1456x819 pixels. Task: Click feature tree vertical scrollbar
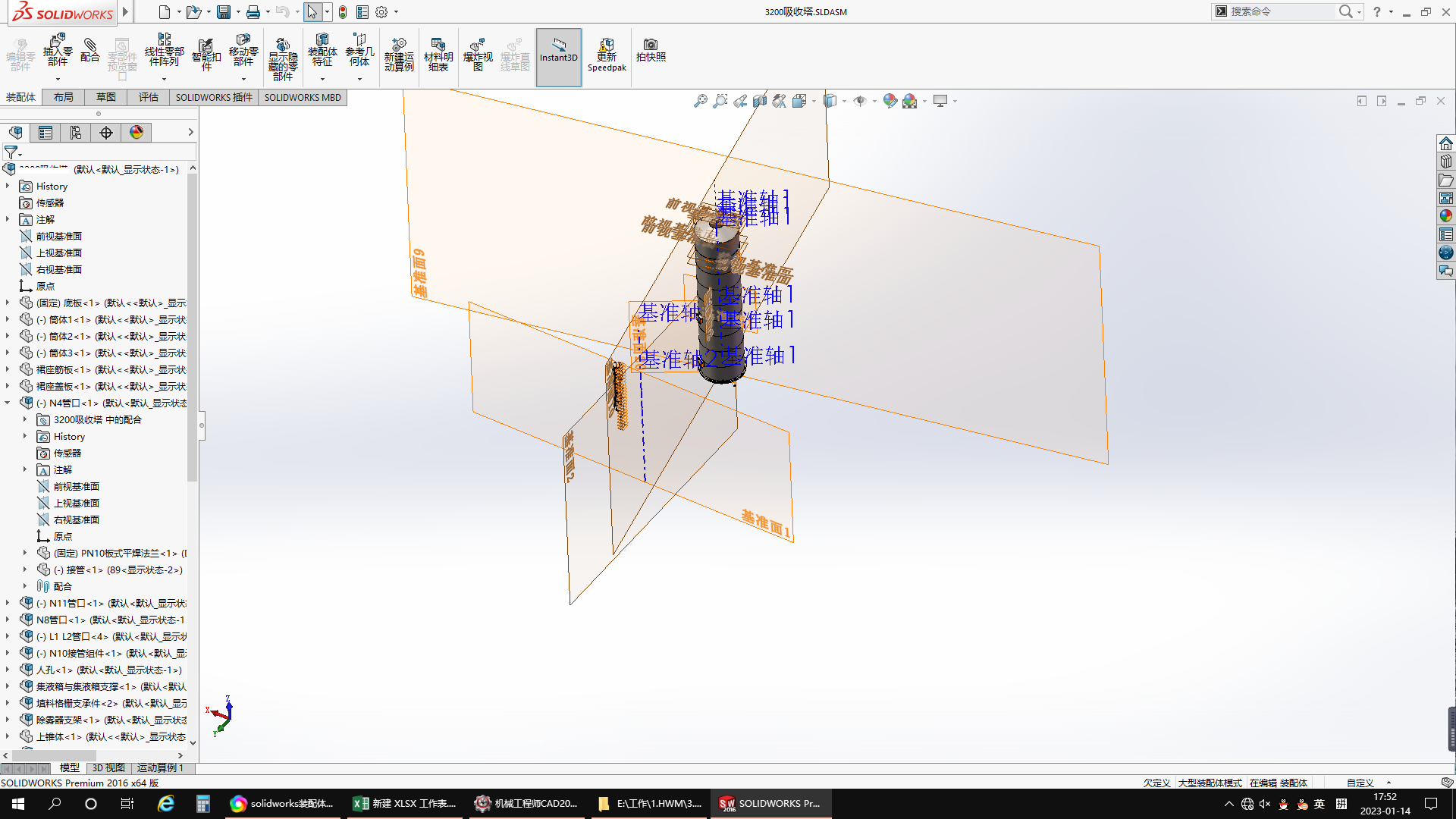(x=193, y=326)
